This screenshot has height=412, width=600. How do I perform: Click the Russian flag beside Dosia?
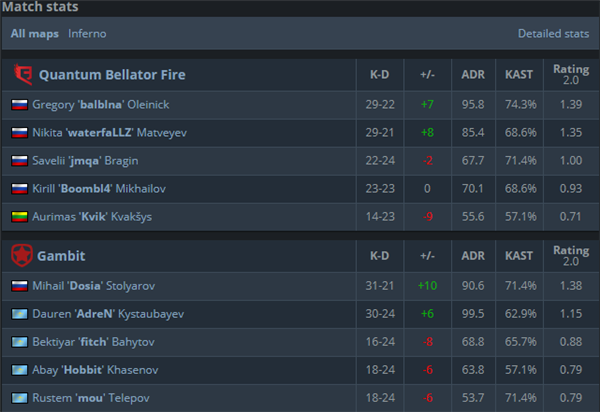20,286
